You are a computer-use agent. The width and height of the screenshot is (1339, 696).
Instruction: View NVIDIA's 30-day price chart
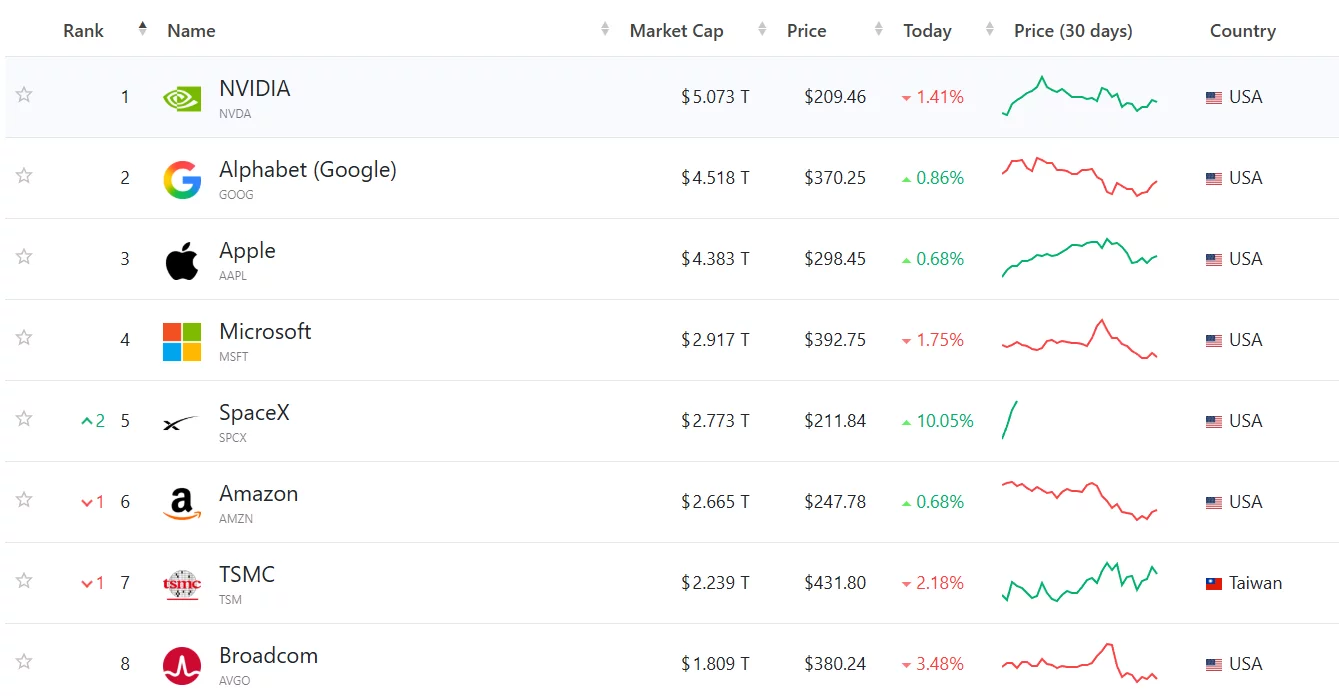tap(1080, 96)
